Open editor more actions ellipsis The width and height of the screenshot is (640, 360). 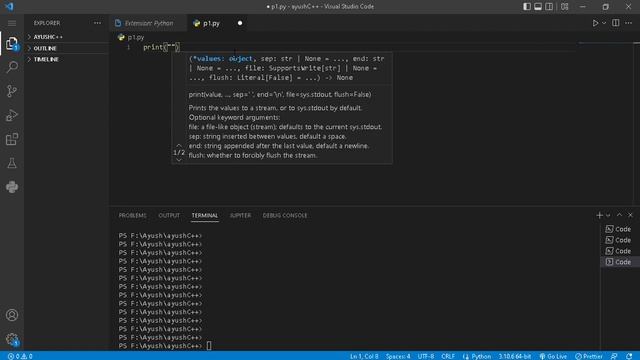click(629, 23)
